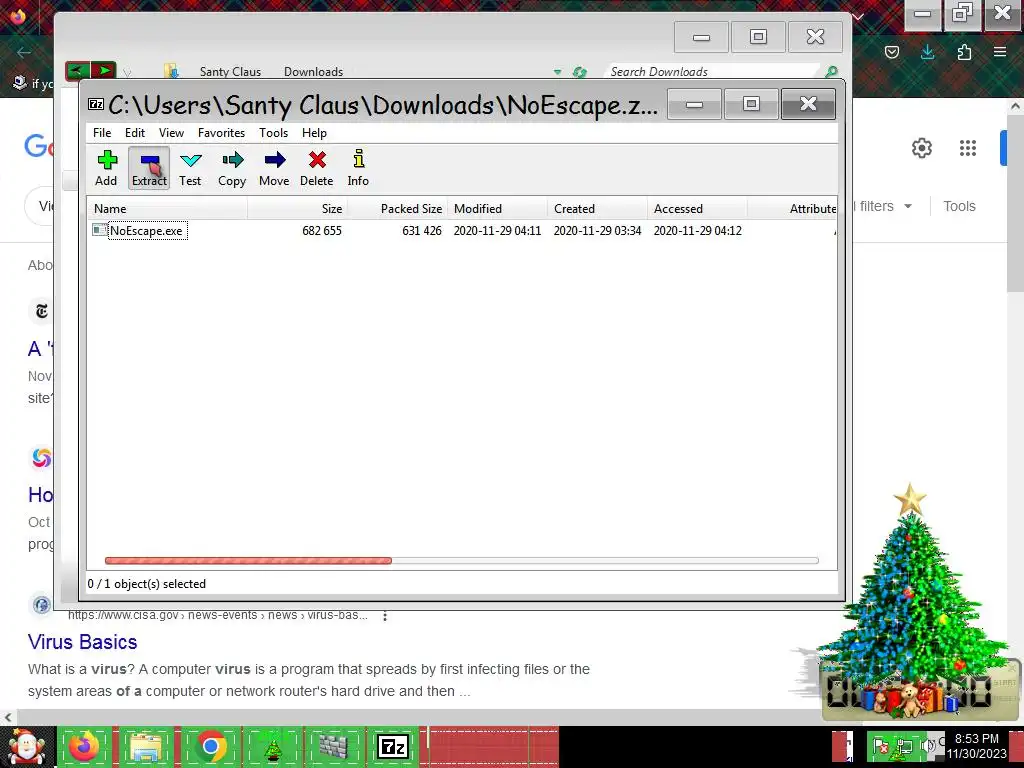Open the Firefox Pocket icon
The height and width of the screenshot is (768, 1024).
[892, 52]
